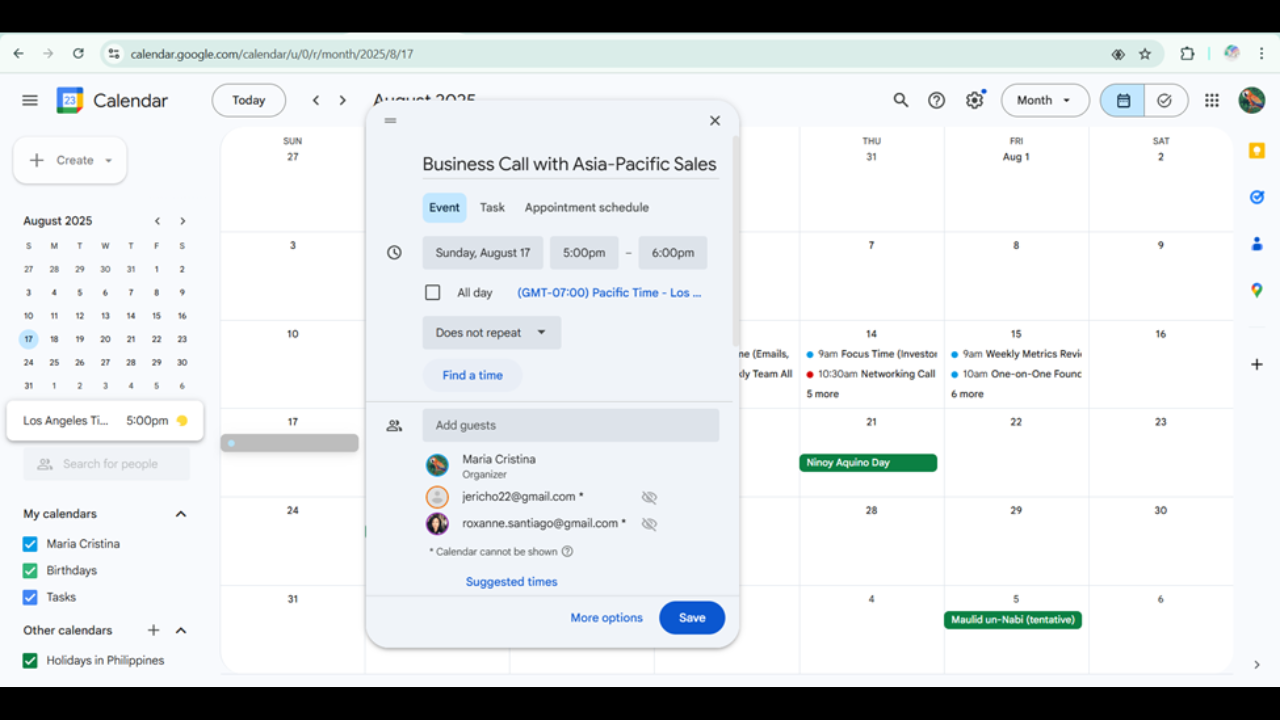
Task: Open the Does not repeat dropdown
Action: coord(492,333)
